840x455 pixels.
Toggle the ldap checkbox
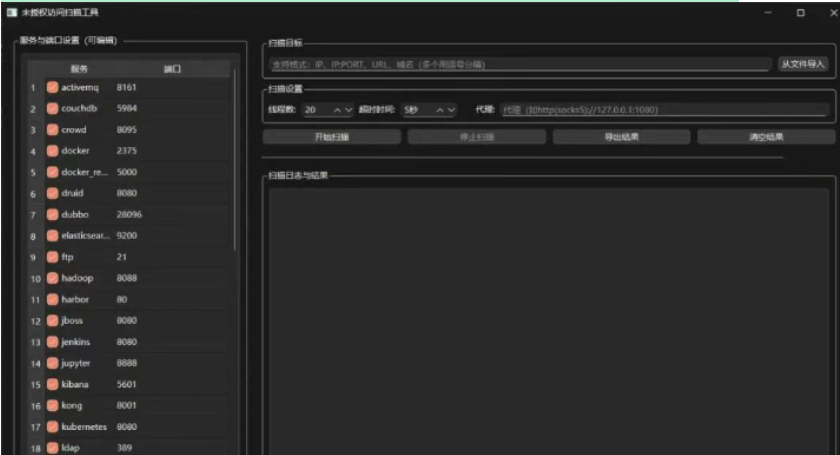pyautogui.click(x=52, y=447)
